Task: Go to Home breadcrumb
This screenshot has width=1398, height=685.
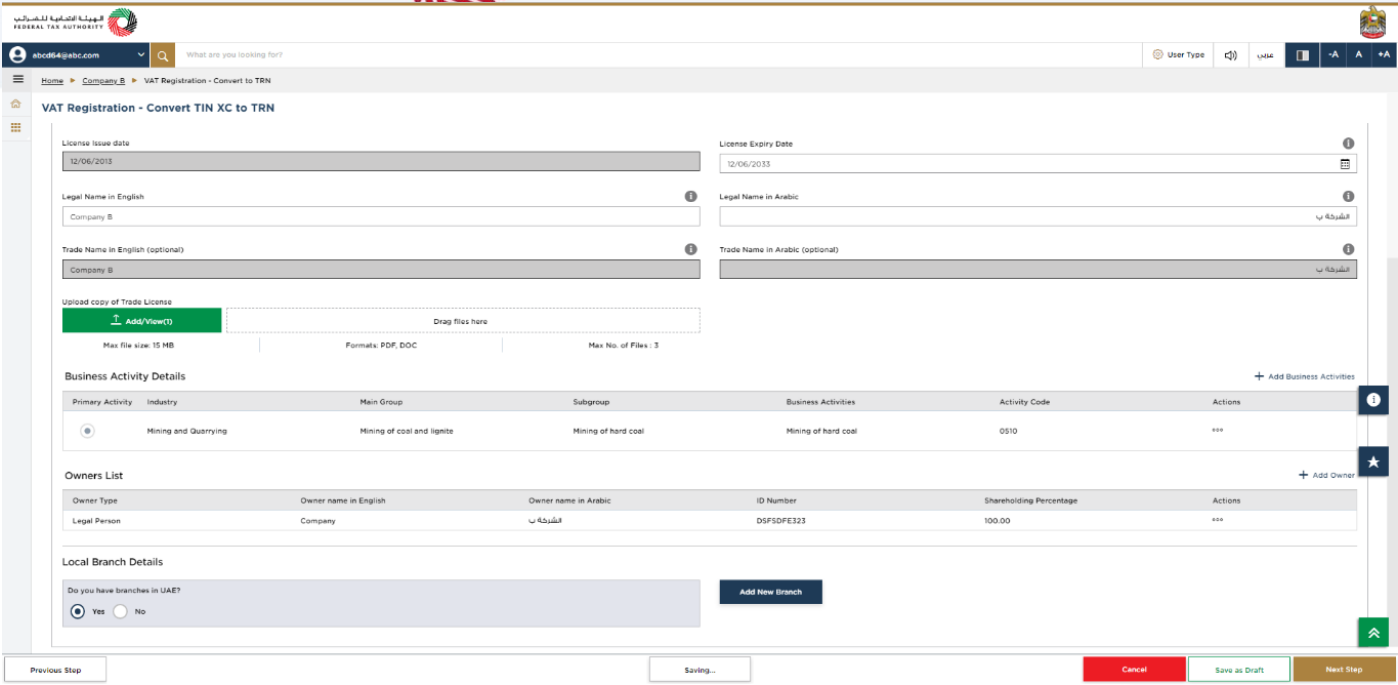Action: point(52,80)
